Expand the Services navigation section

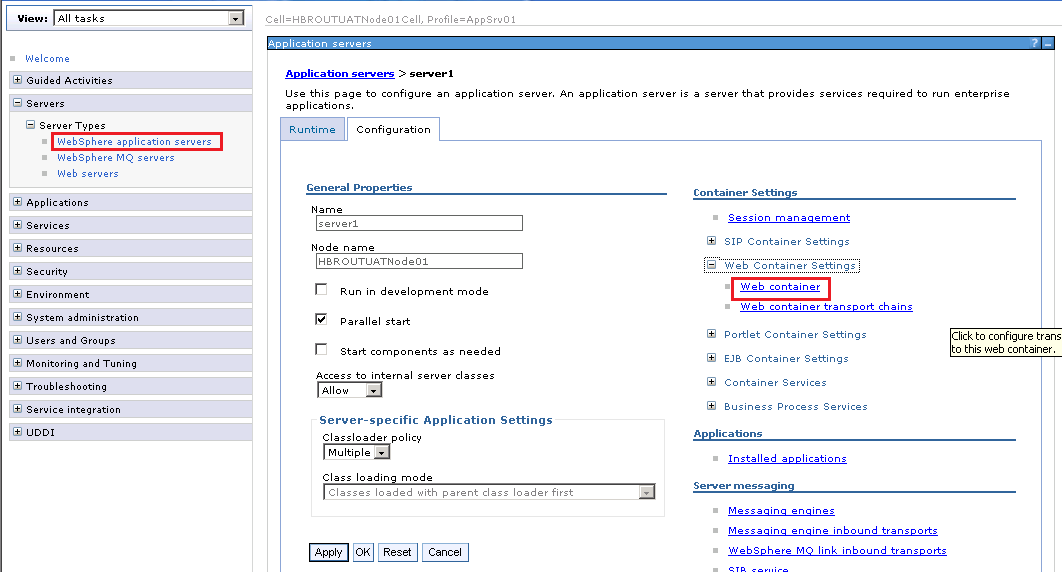18,225
